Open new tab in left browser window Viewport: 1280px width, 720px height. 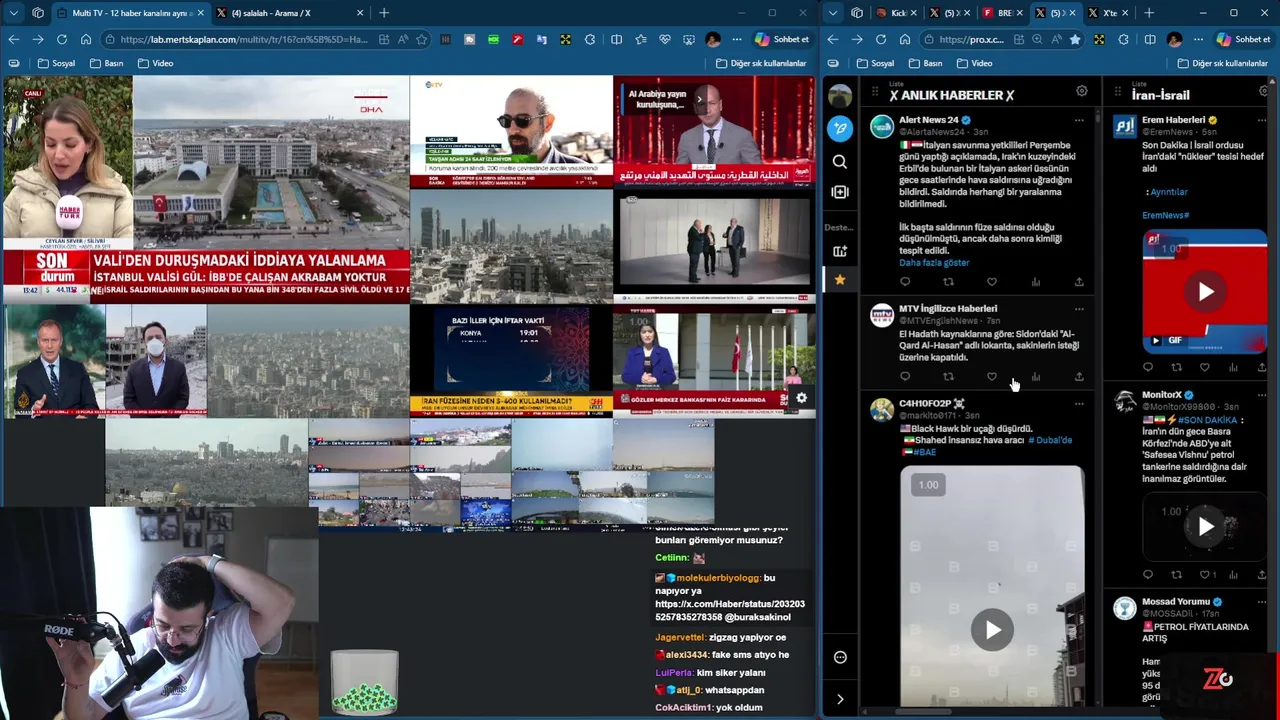point(384,13)
